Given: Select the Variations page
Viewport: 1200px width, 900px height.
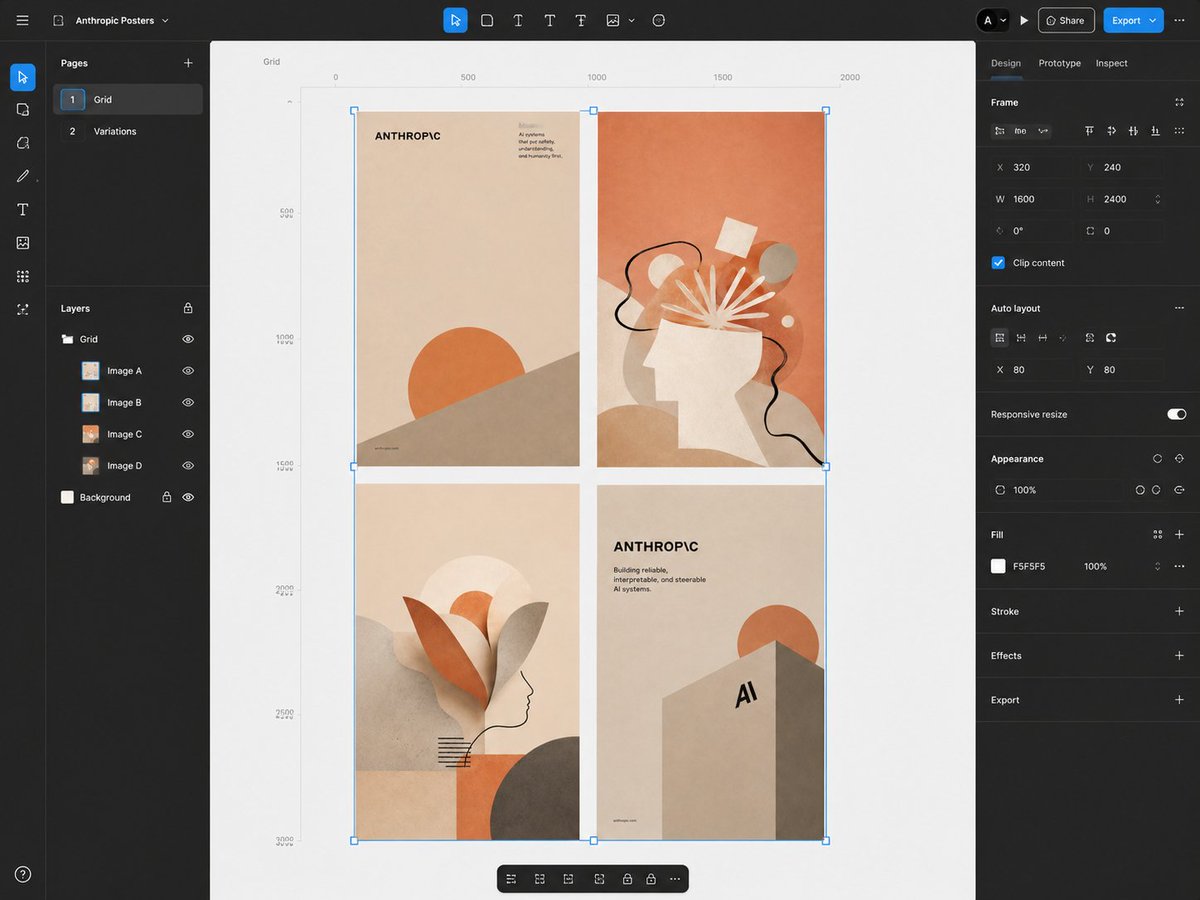Looking at the screenshot, I should [128, 131].
